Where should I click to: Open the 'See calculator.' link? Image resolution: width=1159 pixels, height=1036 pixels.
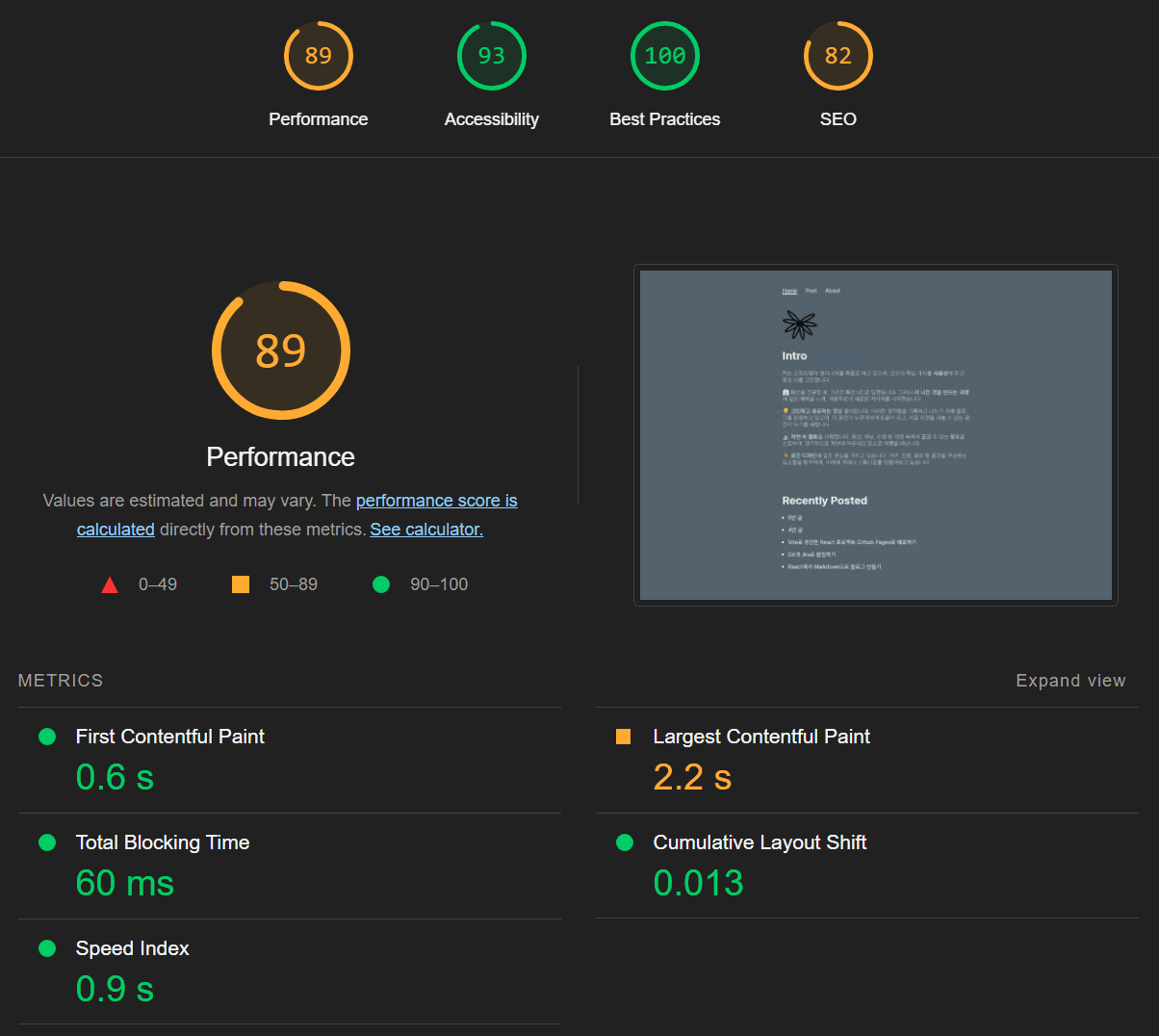[x=426, y=530]
